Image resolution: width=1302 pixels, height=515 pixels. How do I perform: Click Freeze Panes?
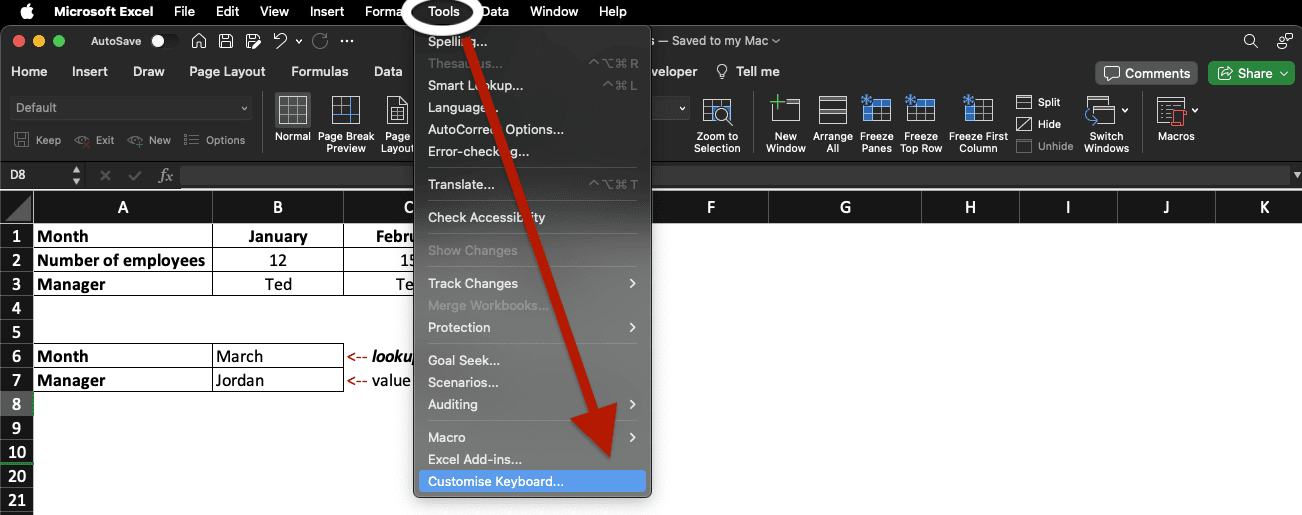pyautogui.click(x=877, y=124)
